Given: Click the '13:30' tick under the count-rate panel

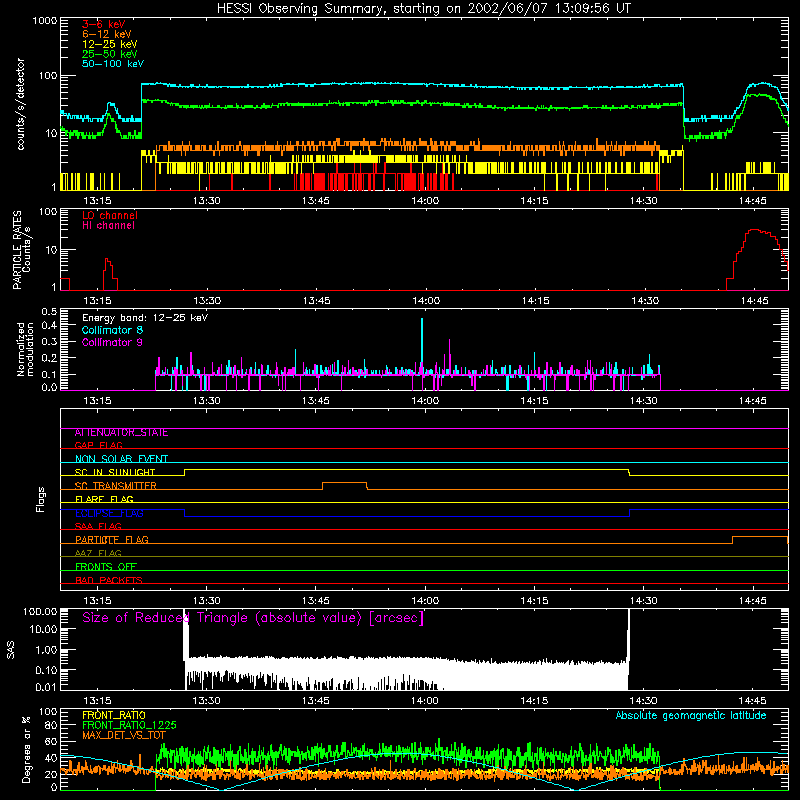Looking at the screenshot, I should coord(207,201).
